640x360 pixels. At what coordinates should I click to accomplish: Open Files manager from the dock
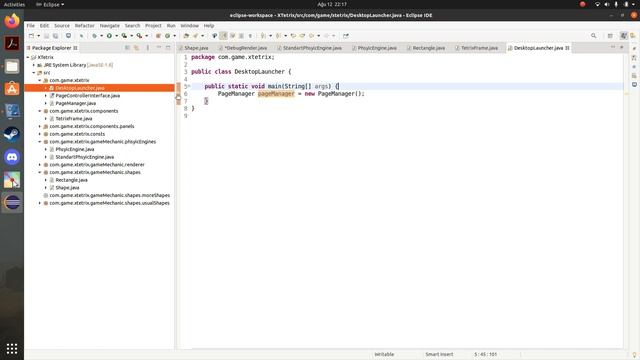pos(12,66)
